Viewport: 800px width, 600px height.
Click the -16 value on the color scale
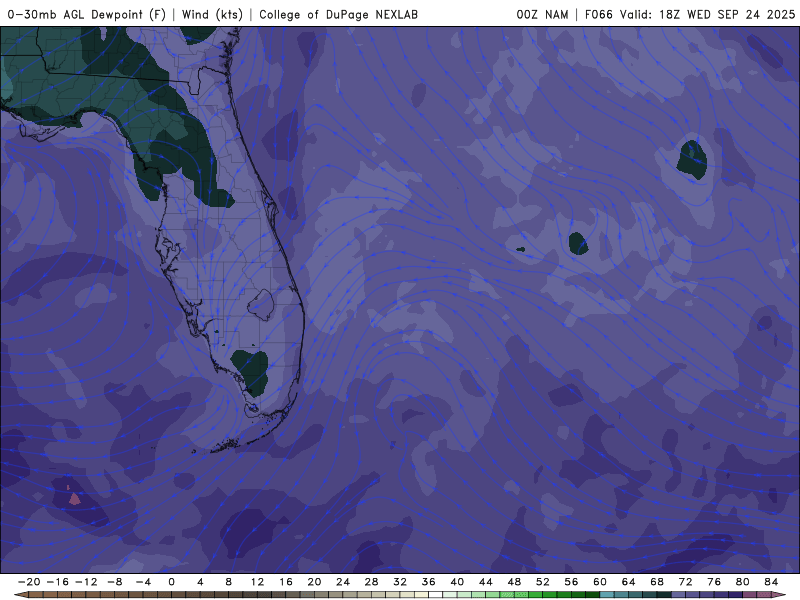pos(58,582)
